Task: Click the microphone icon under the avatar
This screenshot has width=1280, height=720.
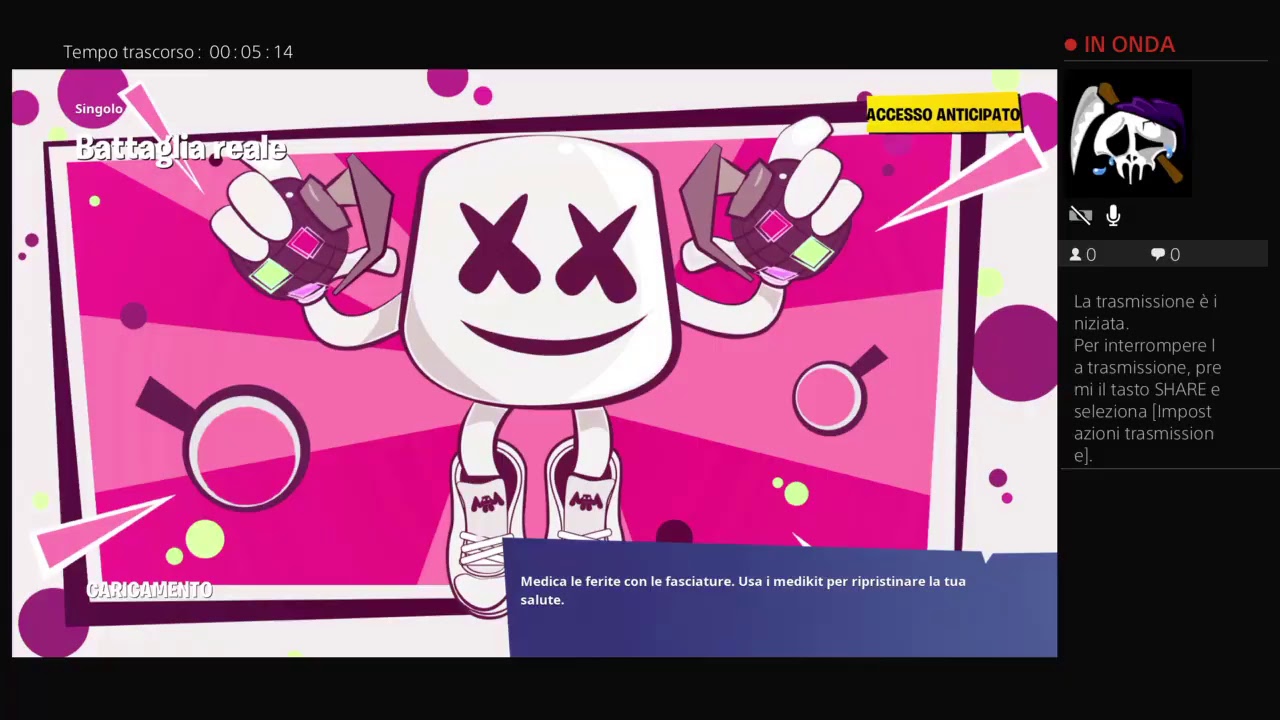Action: coord(1113,216)
